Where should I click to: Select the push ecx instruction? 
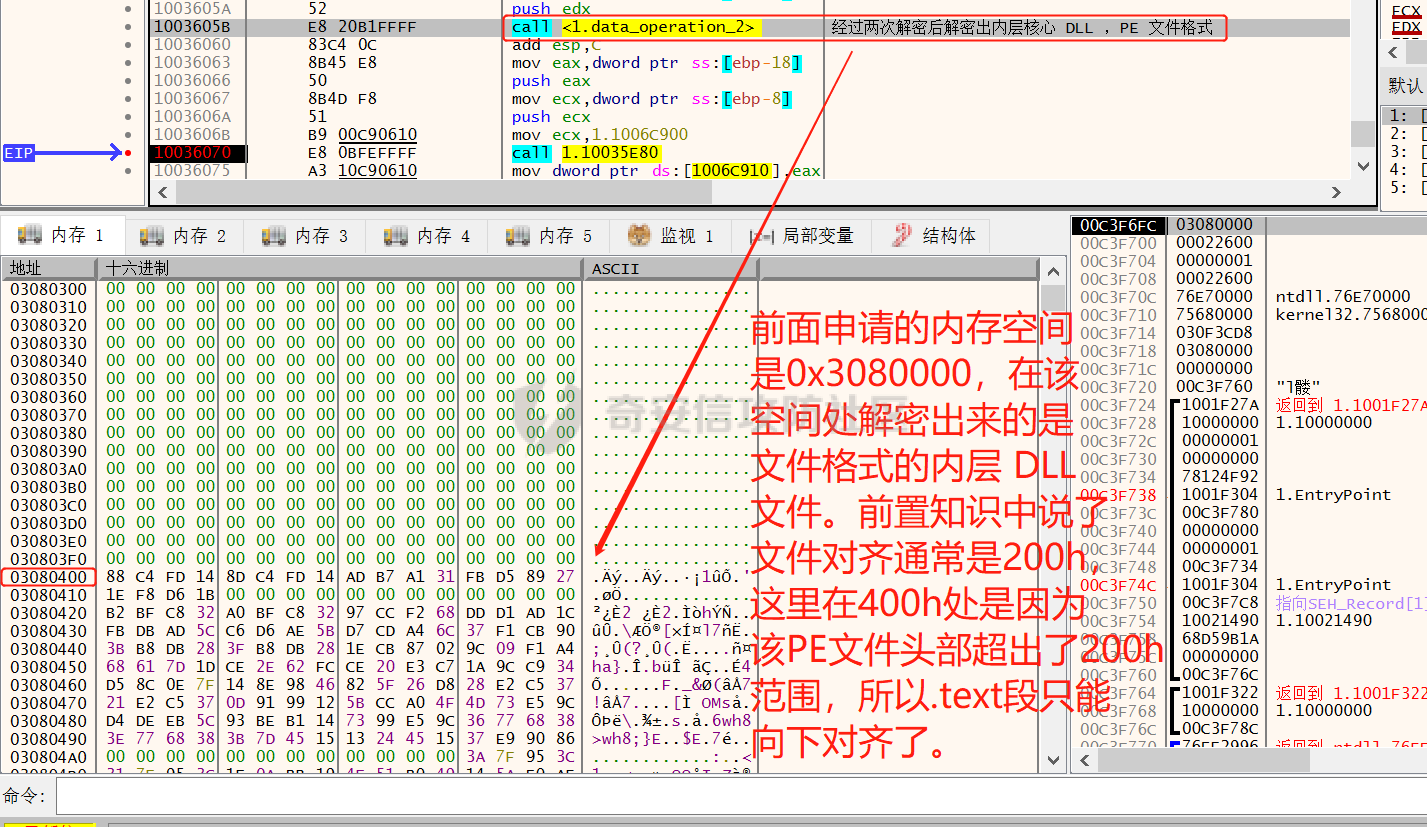[x=551, y=117]
